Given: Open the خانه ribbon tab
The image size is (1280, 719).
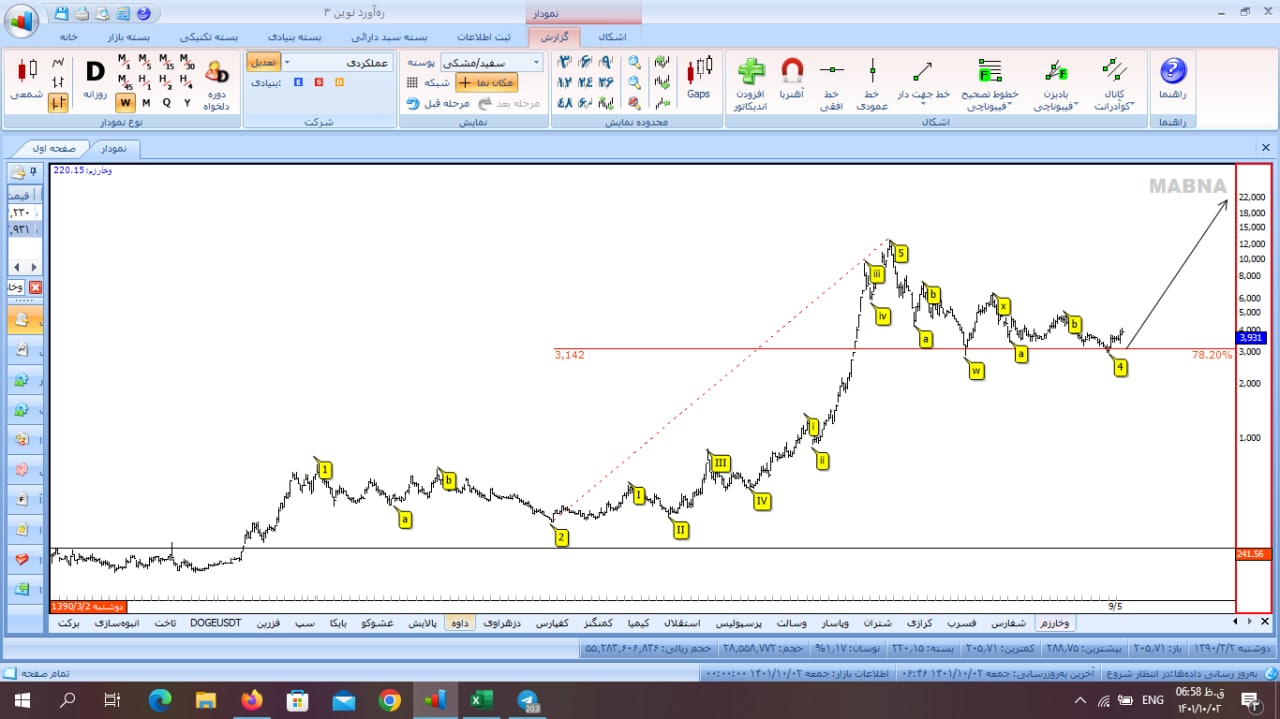Looking at the screenshot, I should pyautogui.click(x=69, y=36).
